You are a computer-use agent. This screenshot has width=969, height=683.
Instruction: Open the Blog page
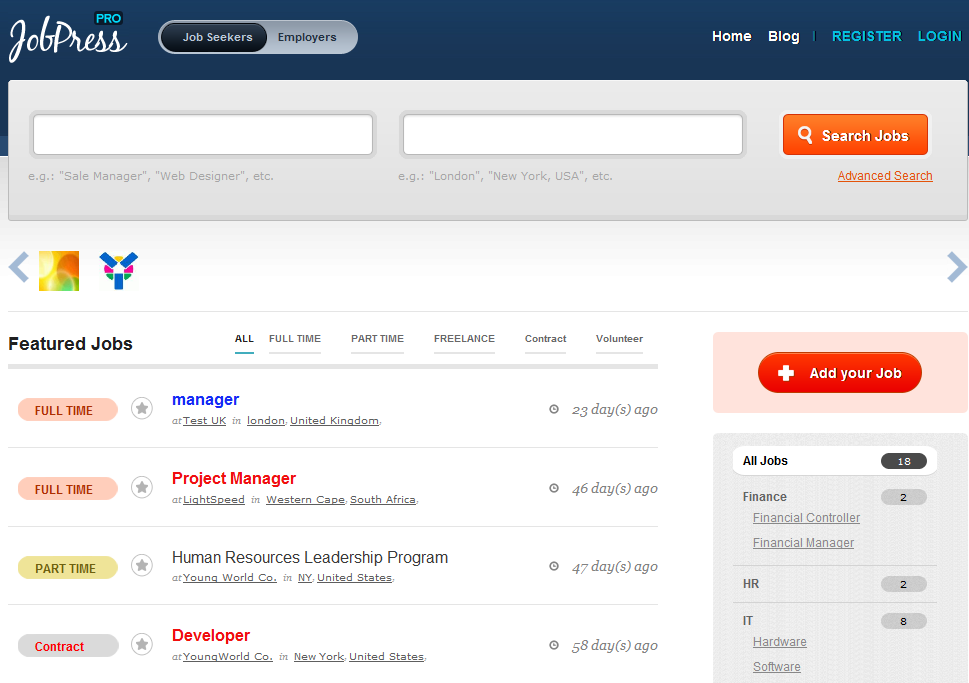tap(784, 36)
